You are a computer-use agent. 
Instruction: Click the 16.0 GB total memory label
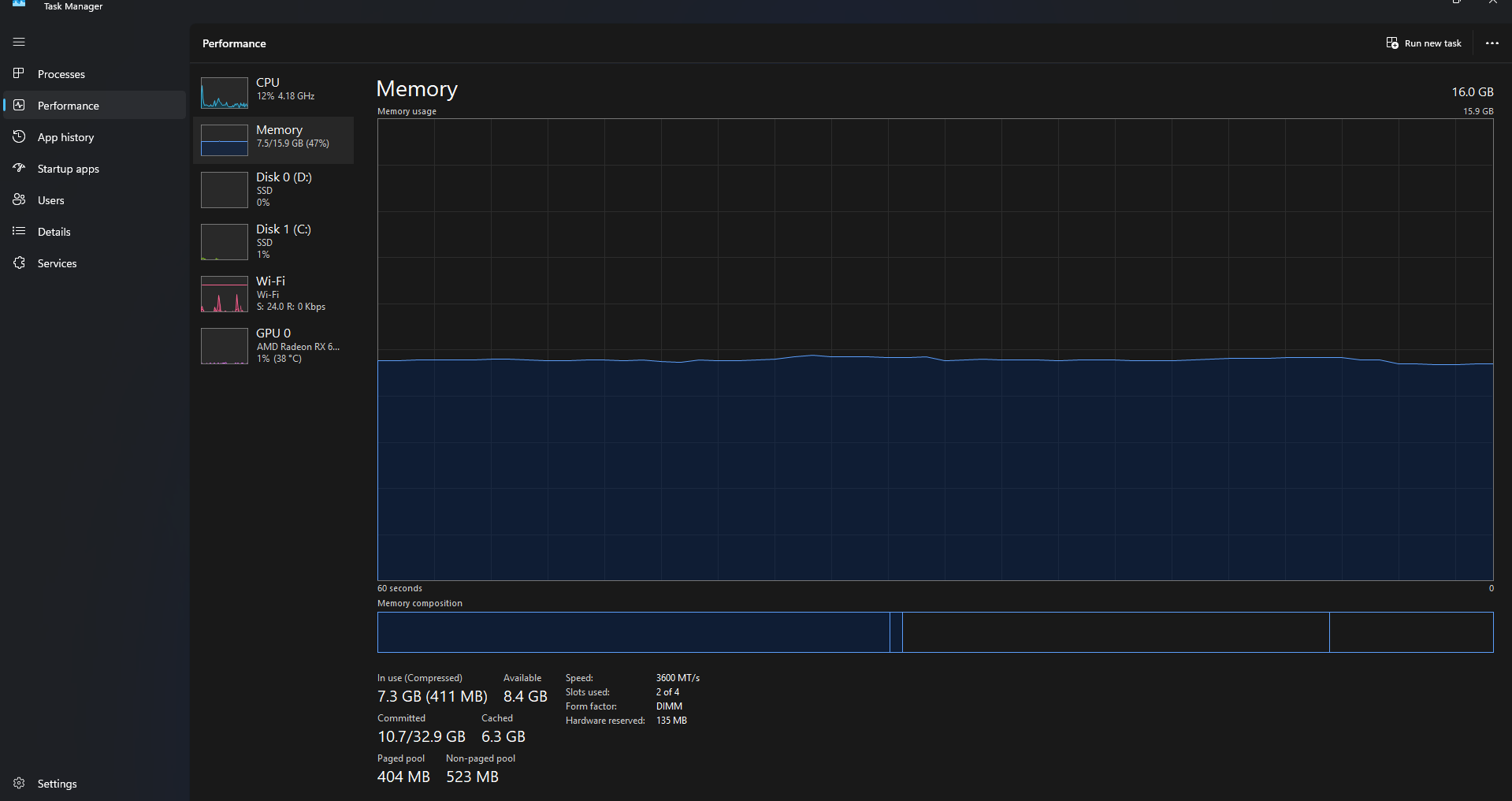pyautogui.click(x=1473, y=92)
